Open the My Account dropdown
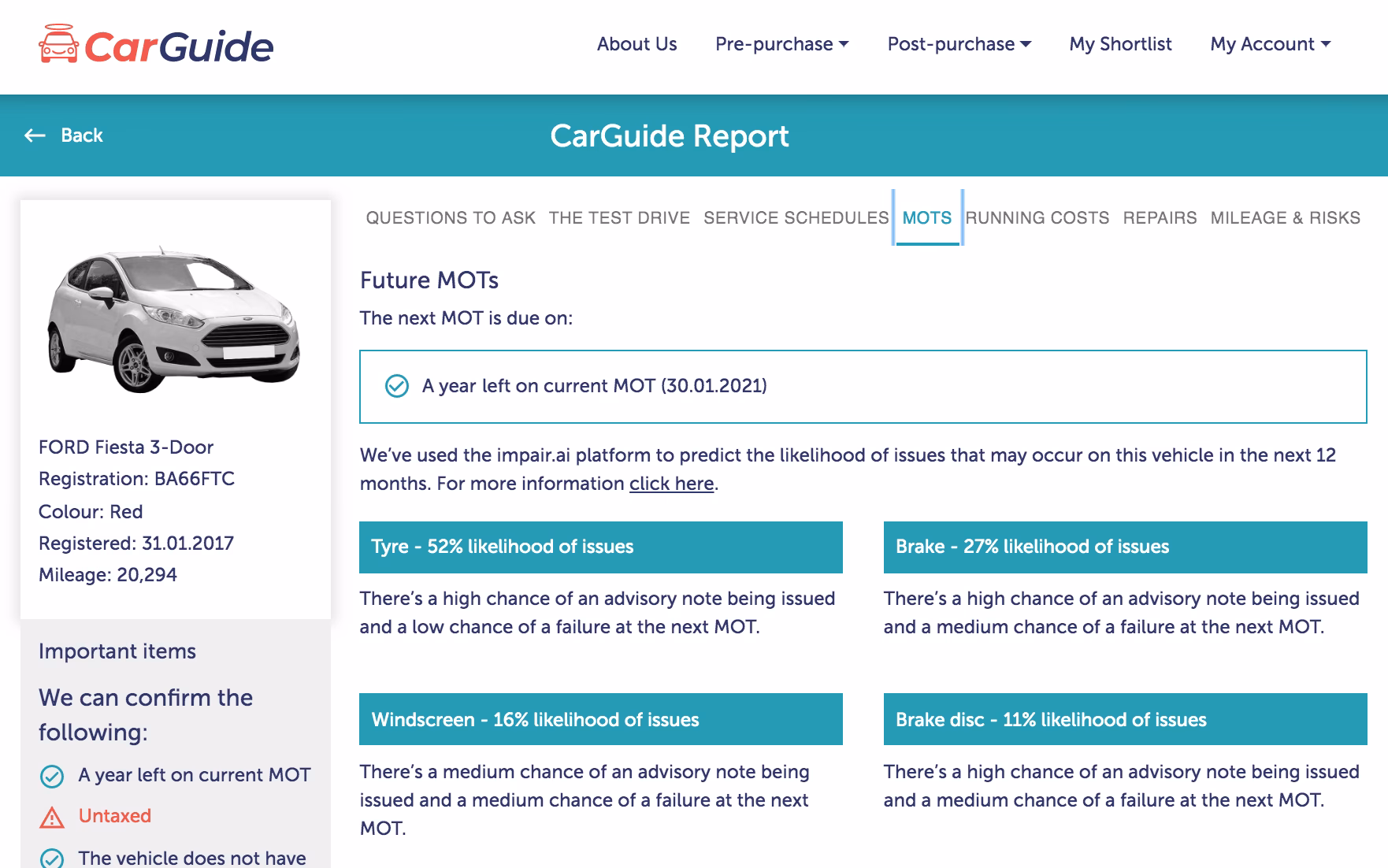Screen dimensions: 1388x868 tap(1270, 44)
